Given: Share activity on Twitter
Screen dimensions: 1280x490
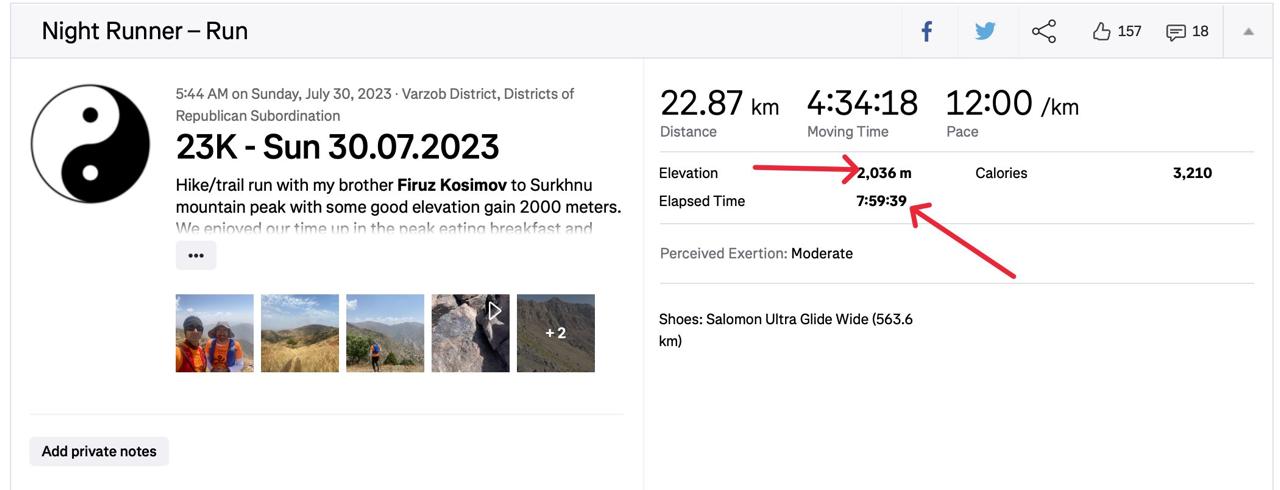Looking at the screenshot, I should pos(985,32).
